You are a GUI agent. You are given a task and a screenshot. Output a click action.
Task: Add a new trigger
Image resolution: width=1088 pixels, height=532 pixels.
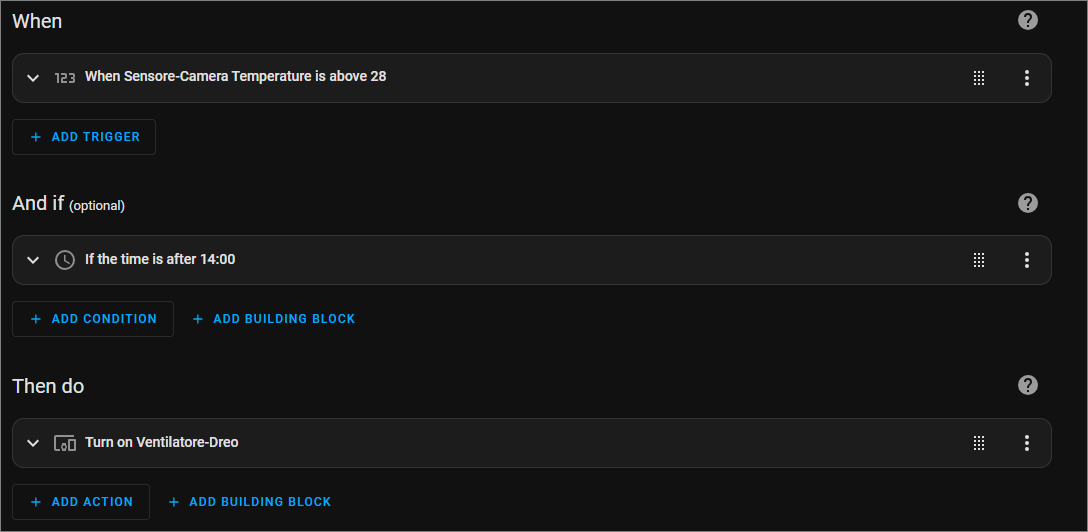tap(84, 137)
